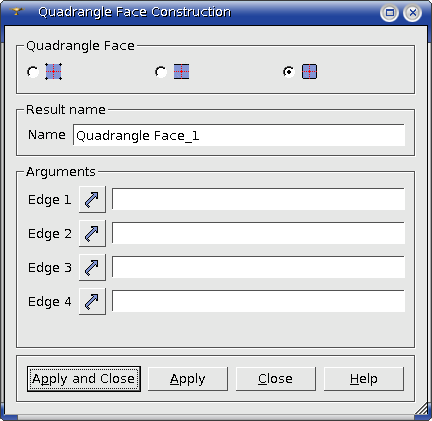432x421 pixels.
Task: Click the Edge 1 selection arrow button
Action: 92,199
